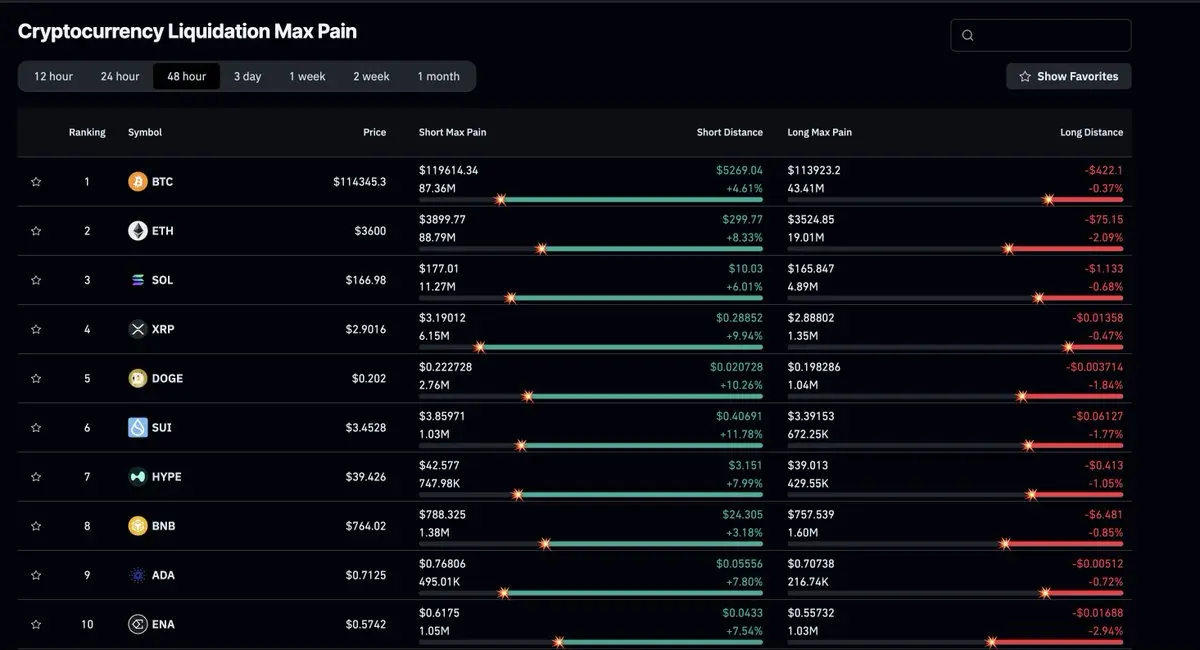Click the SOL coin icon
Screen dimensions: 1200x650
click(x=137, y=280)
